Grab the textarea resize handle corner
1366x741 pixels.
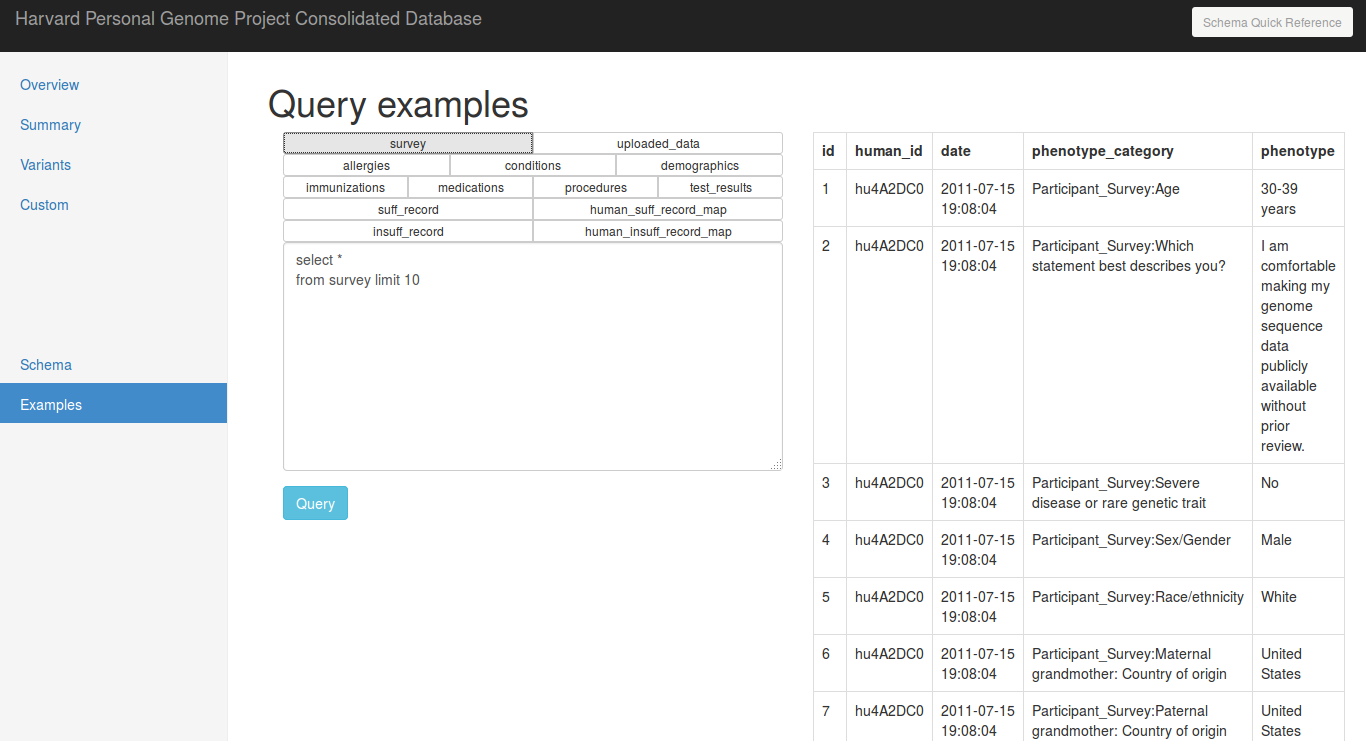(776, 464)
